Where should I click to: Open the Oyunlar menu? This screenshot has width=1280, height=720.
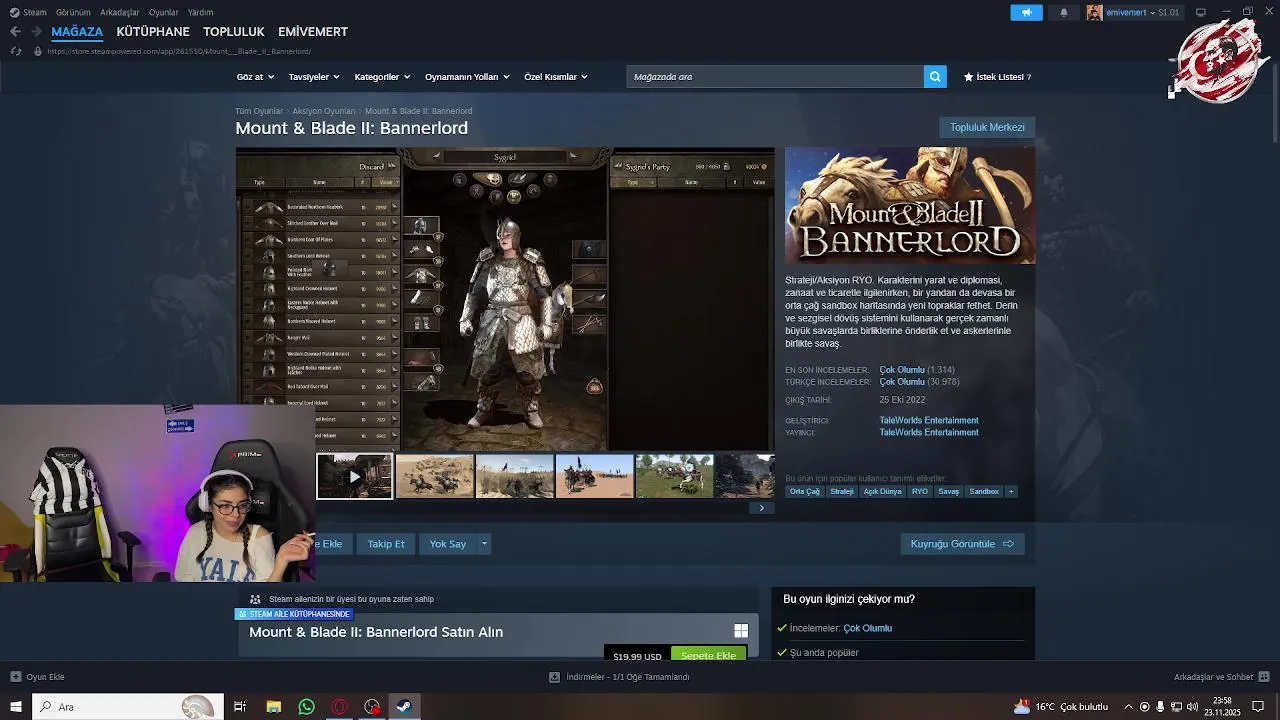[x=163, y=12]
